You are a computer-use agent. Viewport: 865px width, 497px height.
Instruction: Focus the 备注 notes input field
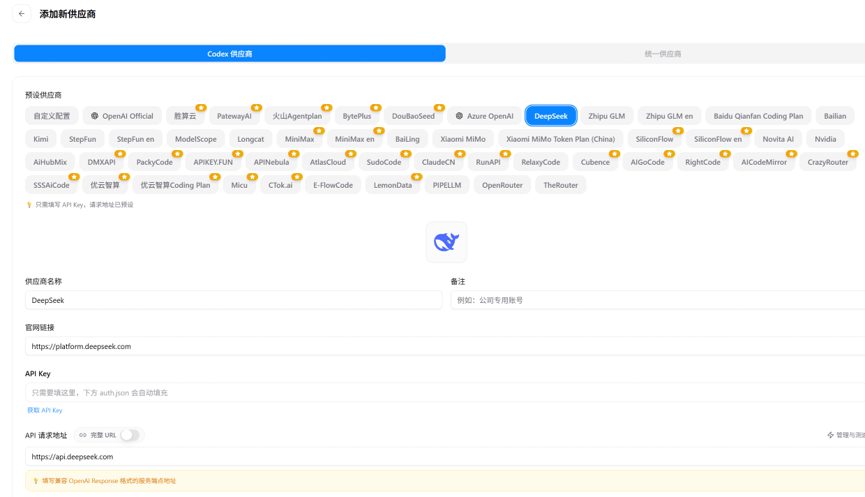click(658, 300)
